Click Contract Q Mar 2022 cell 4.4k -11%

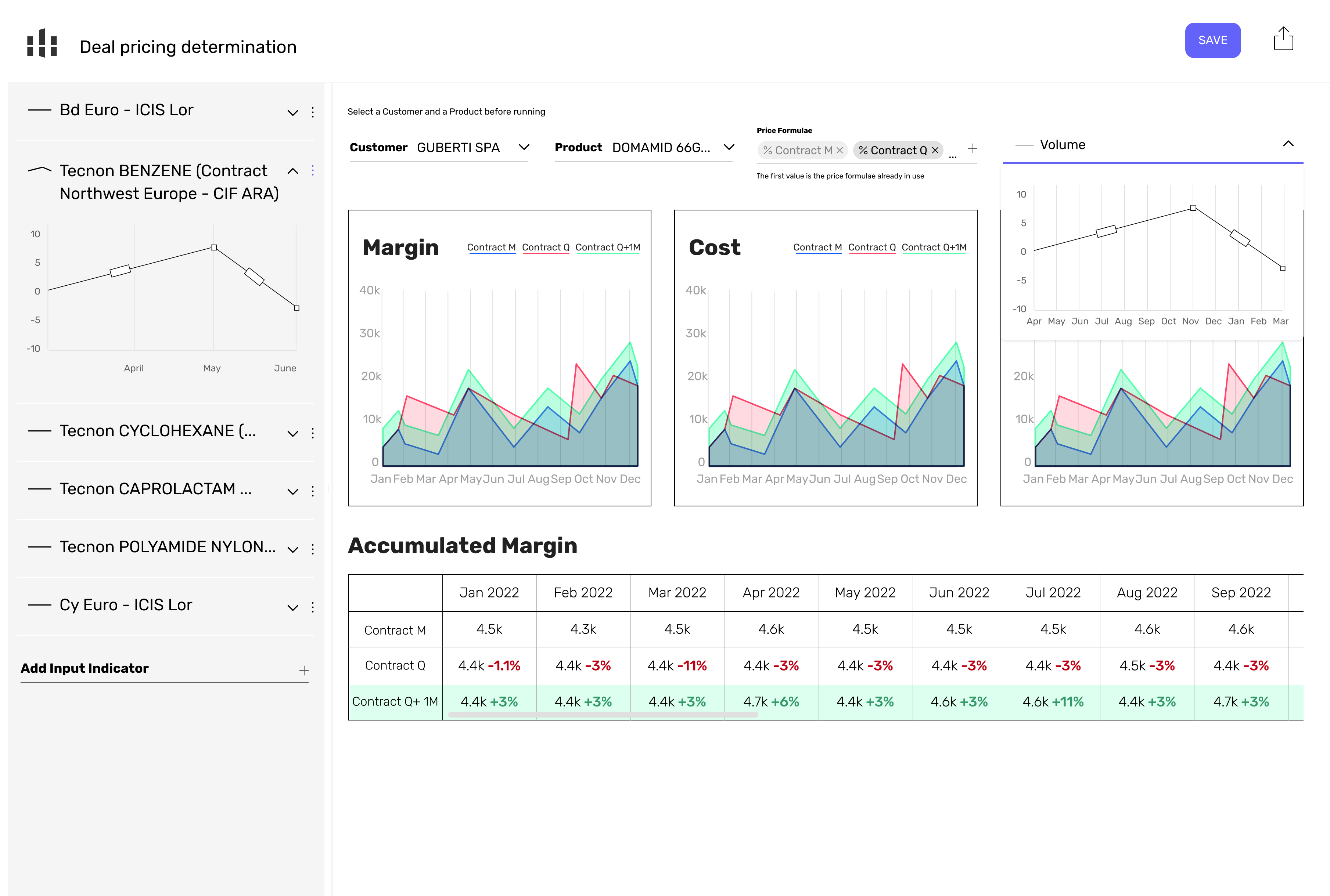(677, 666)
